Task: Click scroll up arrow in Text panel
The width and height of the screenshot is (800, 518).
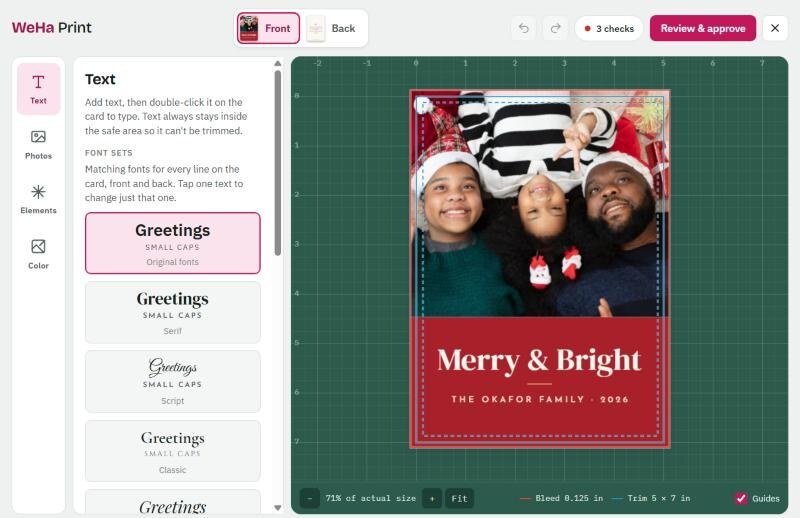Action: pyautogui.click(x=278, y=63)
